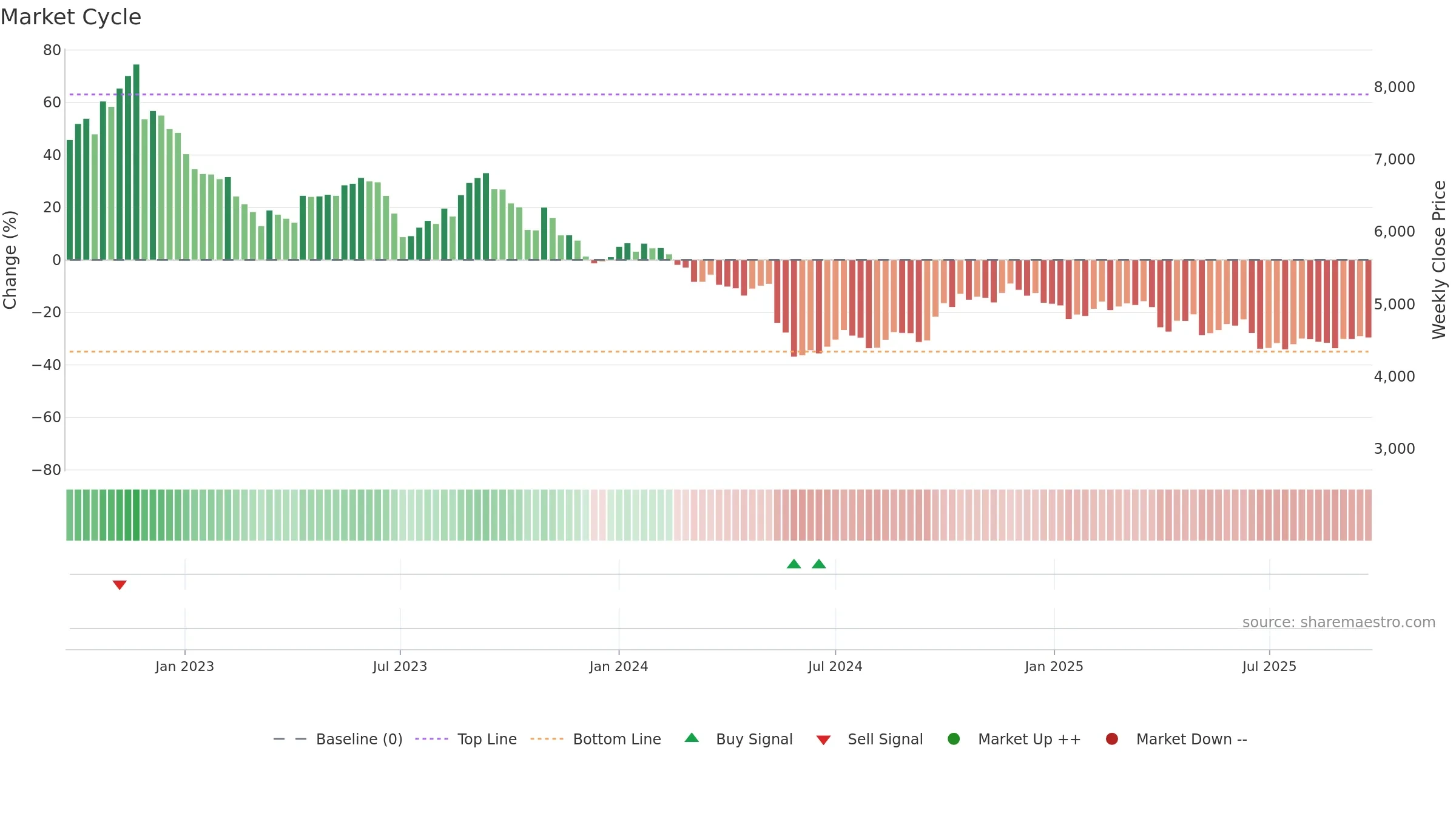Click the source: sharemaestro.com text

point(1339,622)
